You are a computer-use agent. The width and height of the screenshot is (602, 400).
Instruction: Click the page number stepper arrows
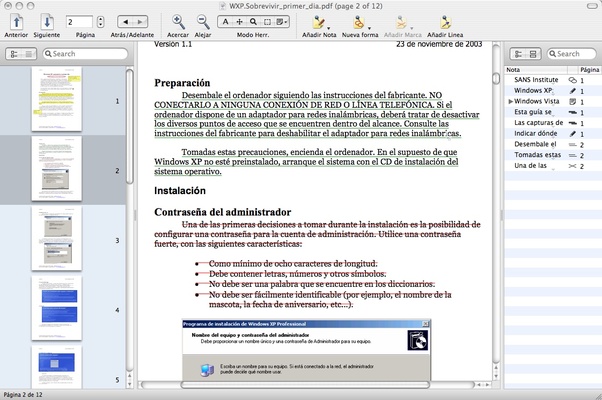101,22
